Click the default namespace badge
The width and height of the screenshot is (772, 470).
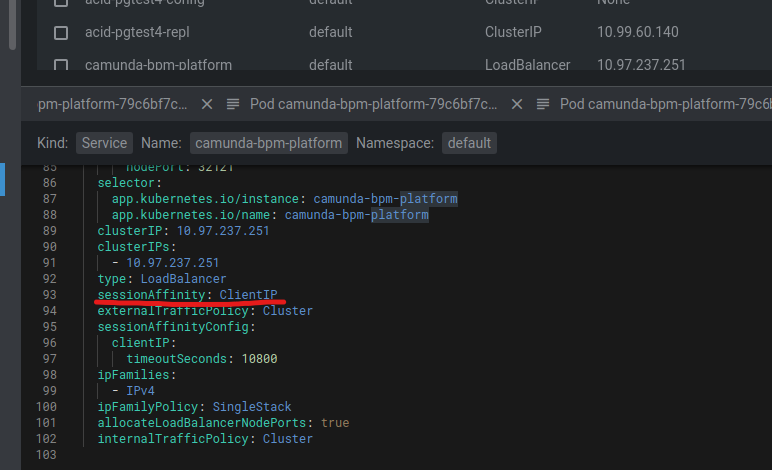click(x=469, y=143)
